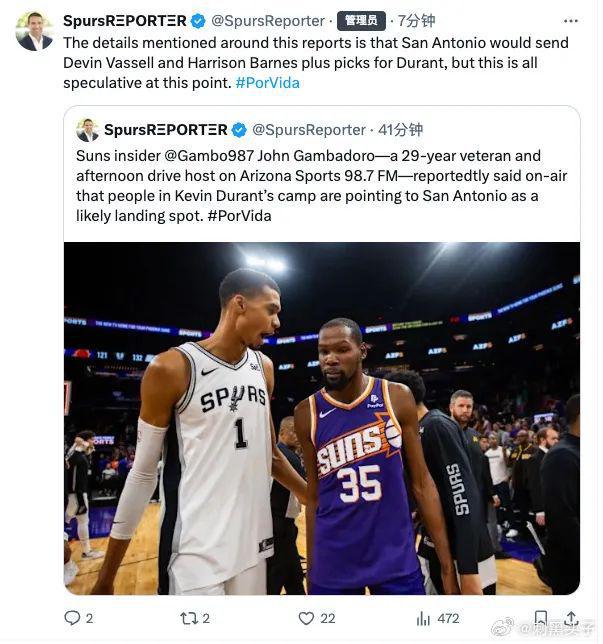Repost this tweet with the retweet icon
Image resolution: width=603 pixels, height=644 pixels.
click(187, 618)
